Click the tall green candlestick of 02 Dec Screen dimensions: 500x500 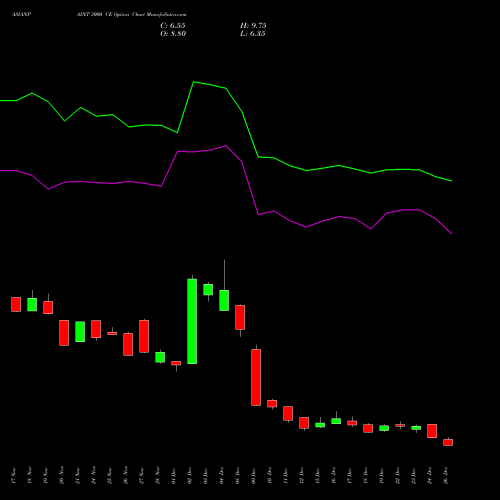coord(192,321)
